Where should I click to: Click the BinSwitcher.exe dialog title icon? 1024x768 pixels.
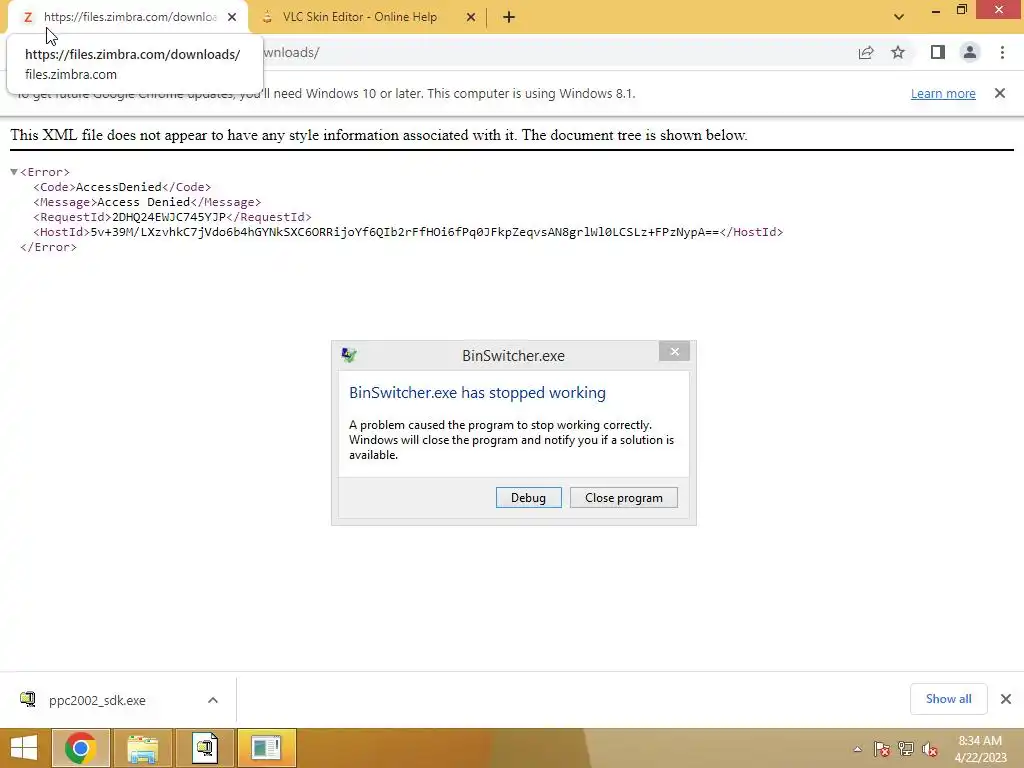coord(349,355)
